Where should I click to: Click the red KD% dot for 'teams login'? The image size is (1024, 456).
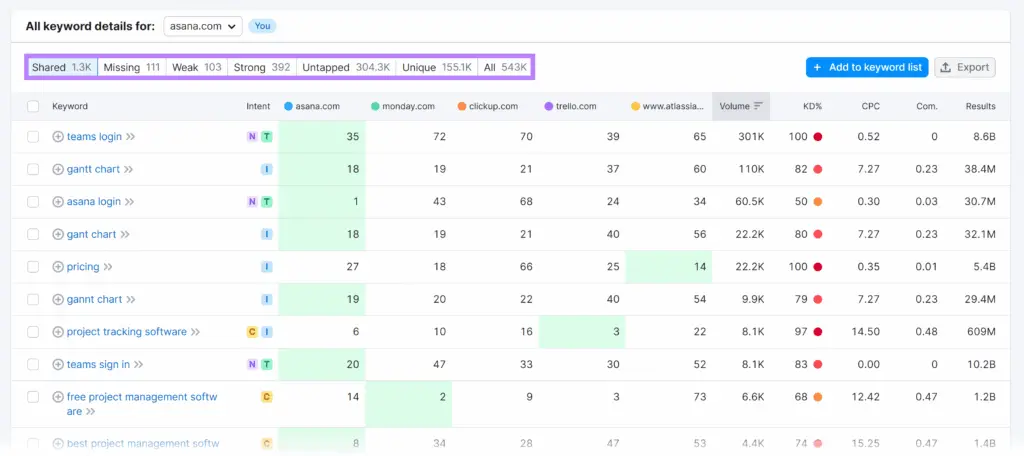click(817, 137)
